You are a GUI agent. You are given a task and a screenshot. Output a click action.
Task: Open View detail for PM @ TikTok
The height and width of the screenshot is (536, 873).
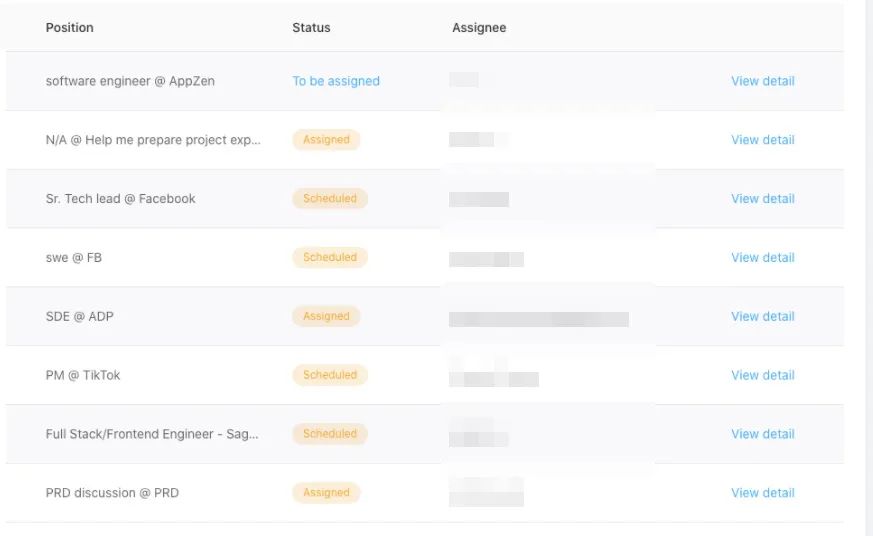pyautogui.click(x=762, y=375)
